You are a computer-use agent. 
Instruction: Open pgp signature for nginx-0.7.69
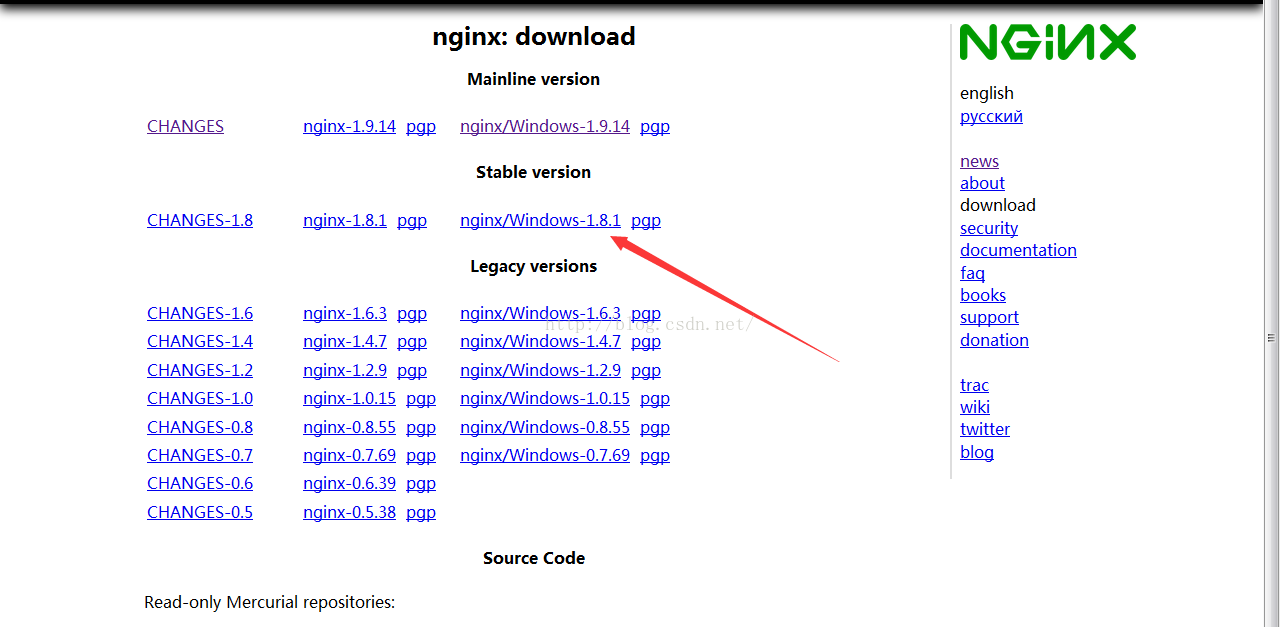point(421,456)
